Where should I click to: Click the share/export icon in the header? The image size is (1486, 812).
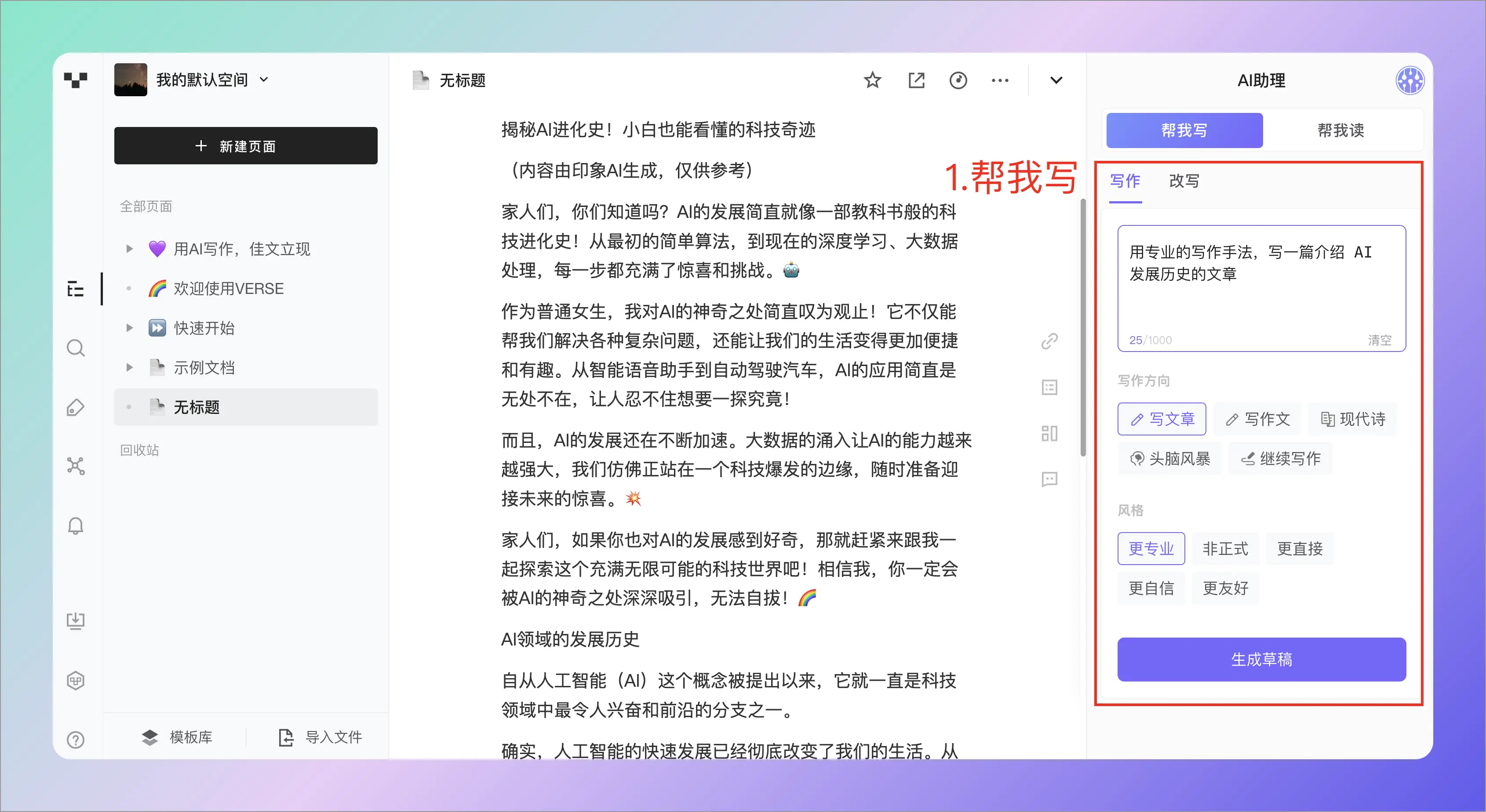pyautogui.click(x=916, y=80)
